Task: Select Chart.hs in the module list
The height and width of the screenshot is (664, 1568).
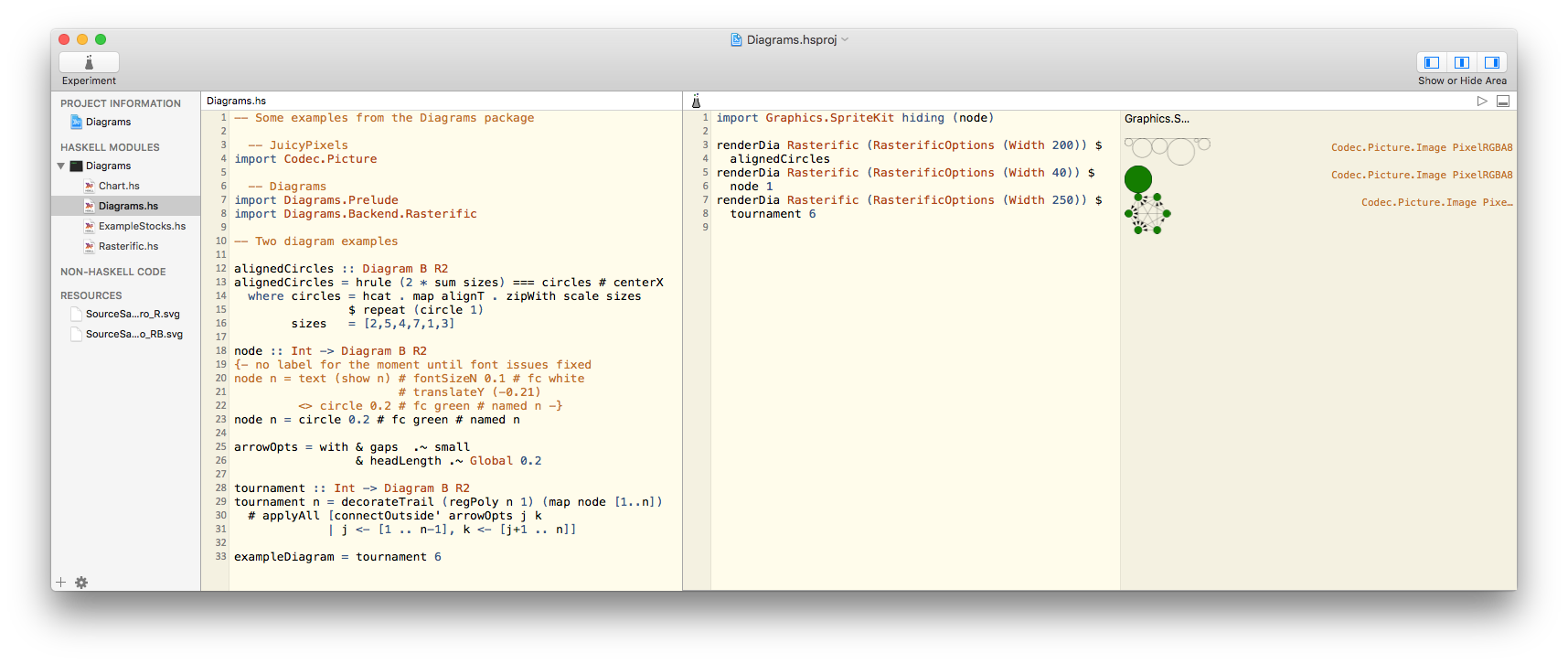Action: (119, 186)
